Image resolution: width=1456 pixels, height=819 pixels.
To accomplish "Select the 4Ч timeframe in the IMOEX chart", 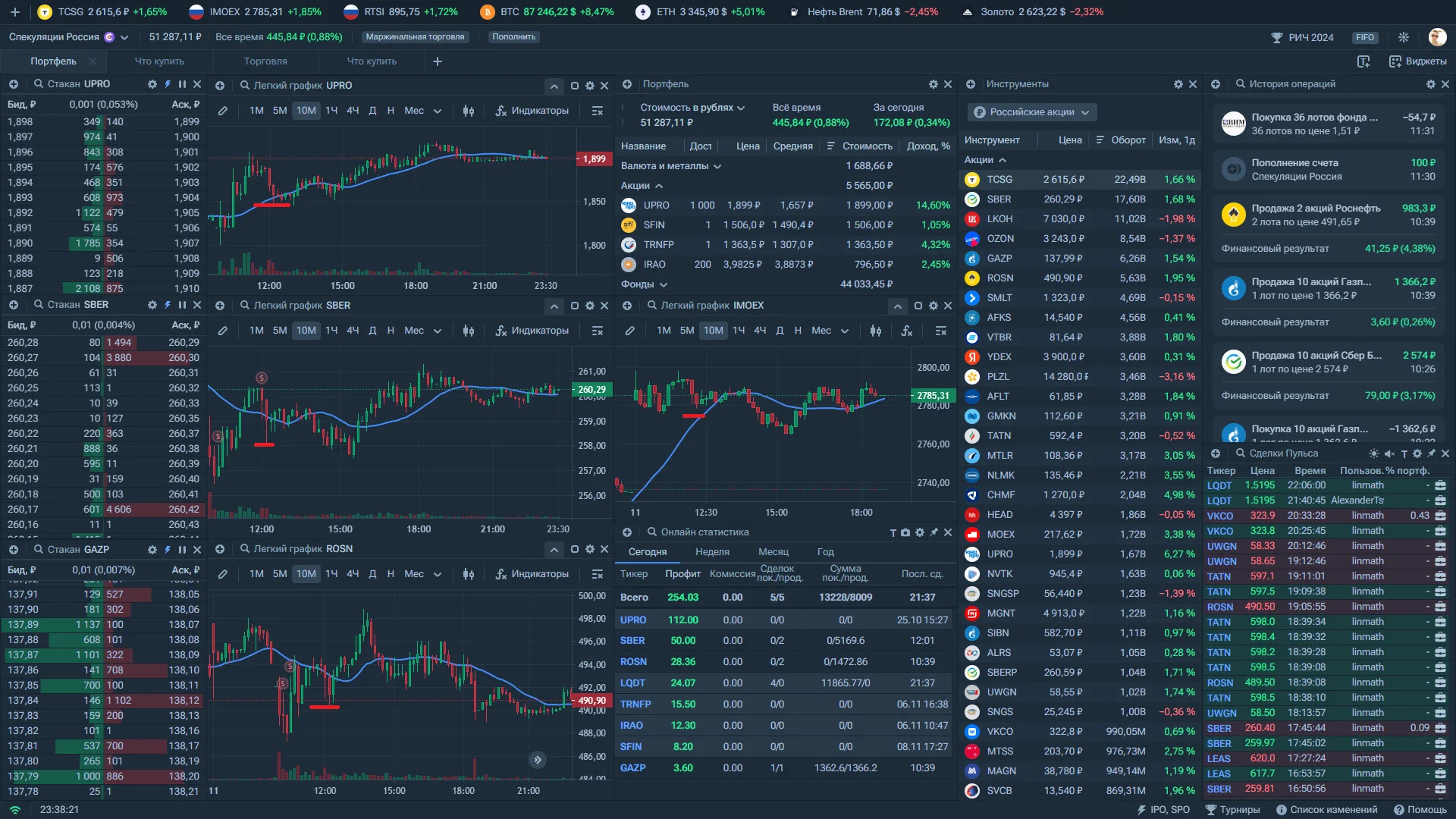I will click(x=760, y=331).
